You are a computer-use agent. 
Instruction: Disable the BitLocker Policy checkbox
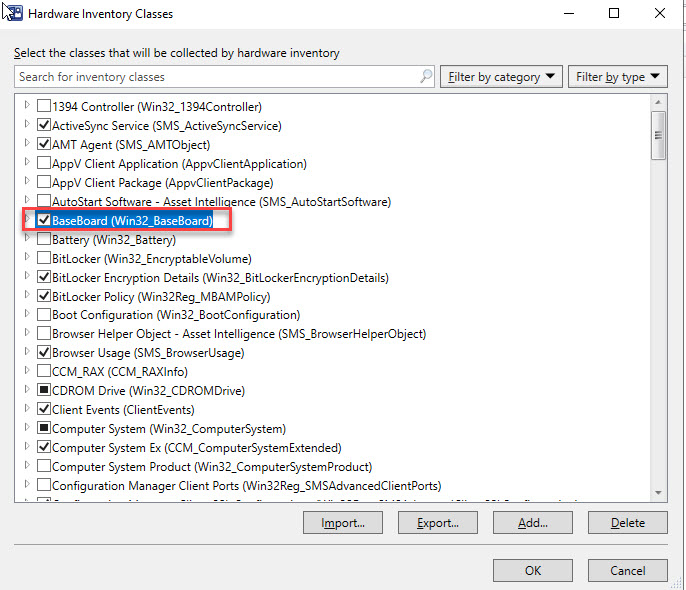[44, 296]
